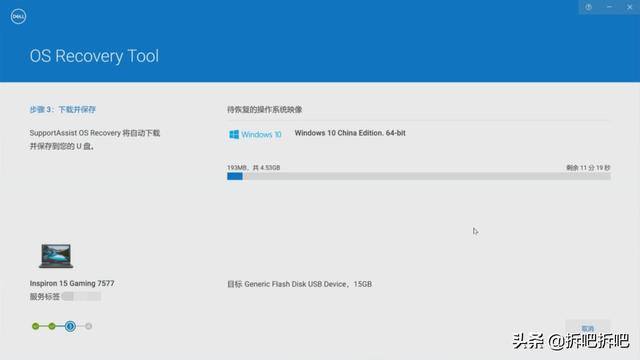Click the Inspiron laptop thumbnail image
640x360 pixels.
tap(56, 256)
